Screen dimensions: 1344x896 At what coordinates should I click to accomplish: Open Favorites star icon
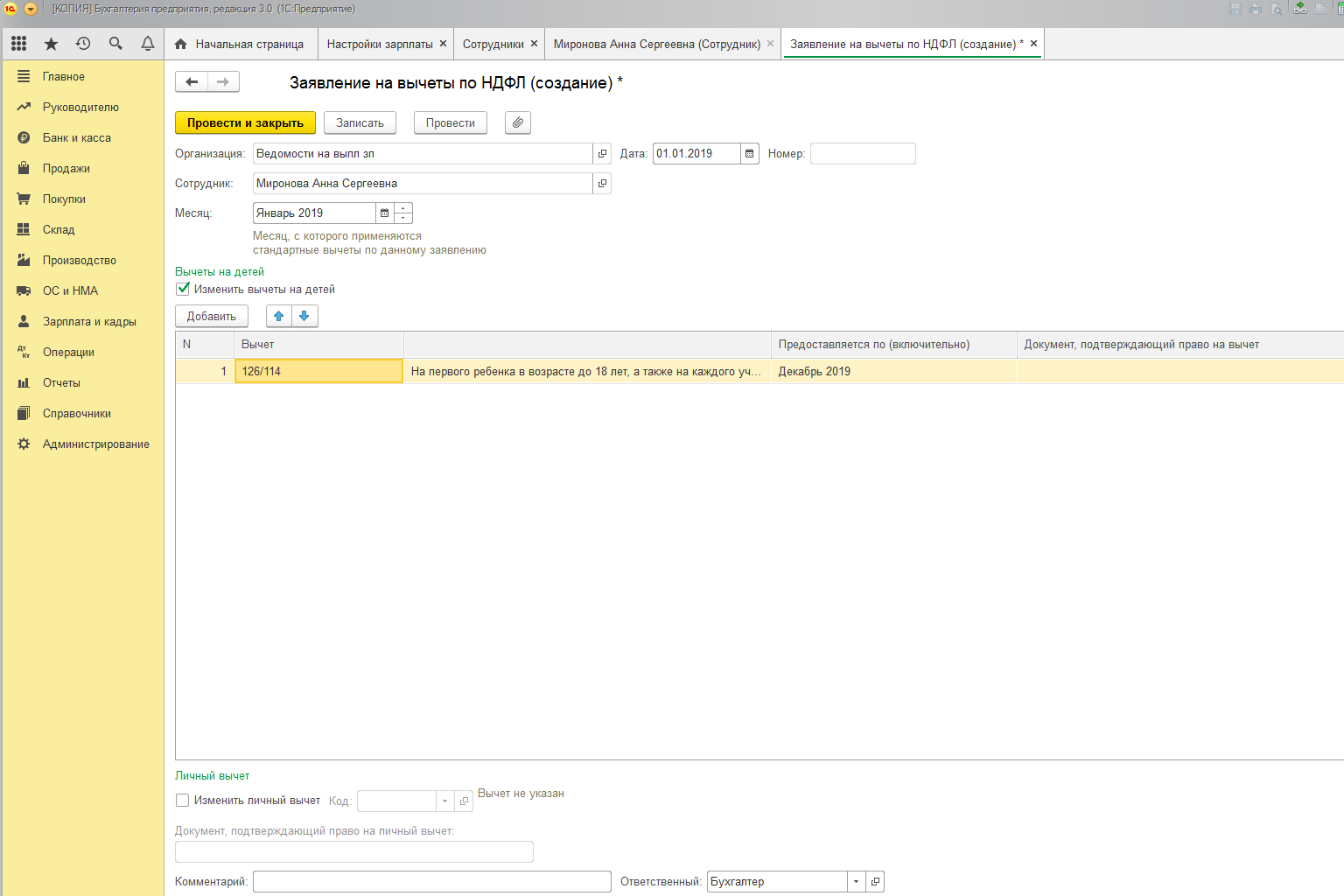(x=52, y=44)
